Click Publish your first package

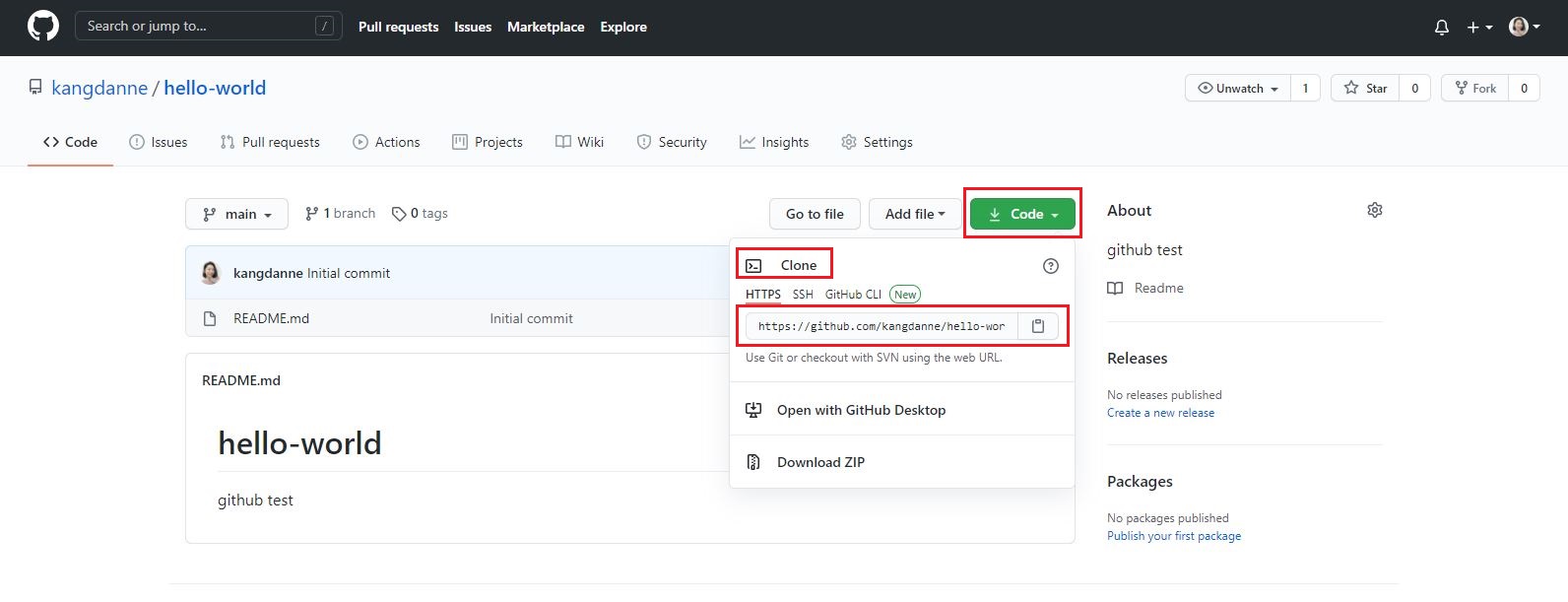pyautogui.click(x=1174, y=536)
